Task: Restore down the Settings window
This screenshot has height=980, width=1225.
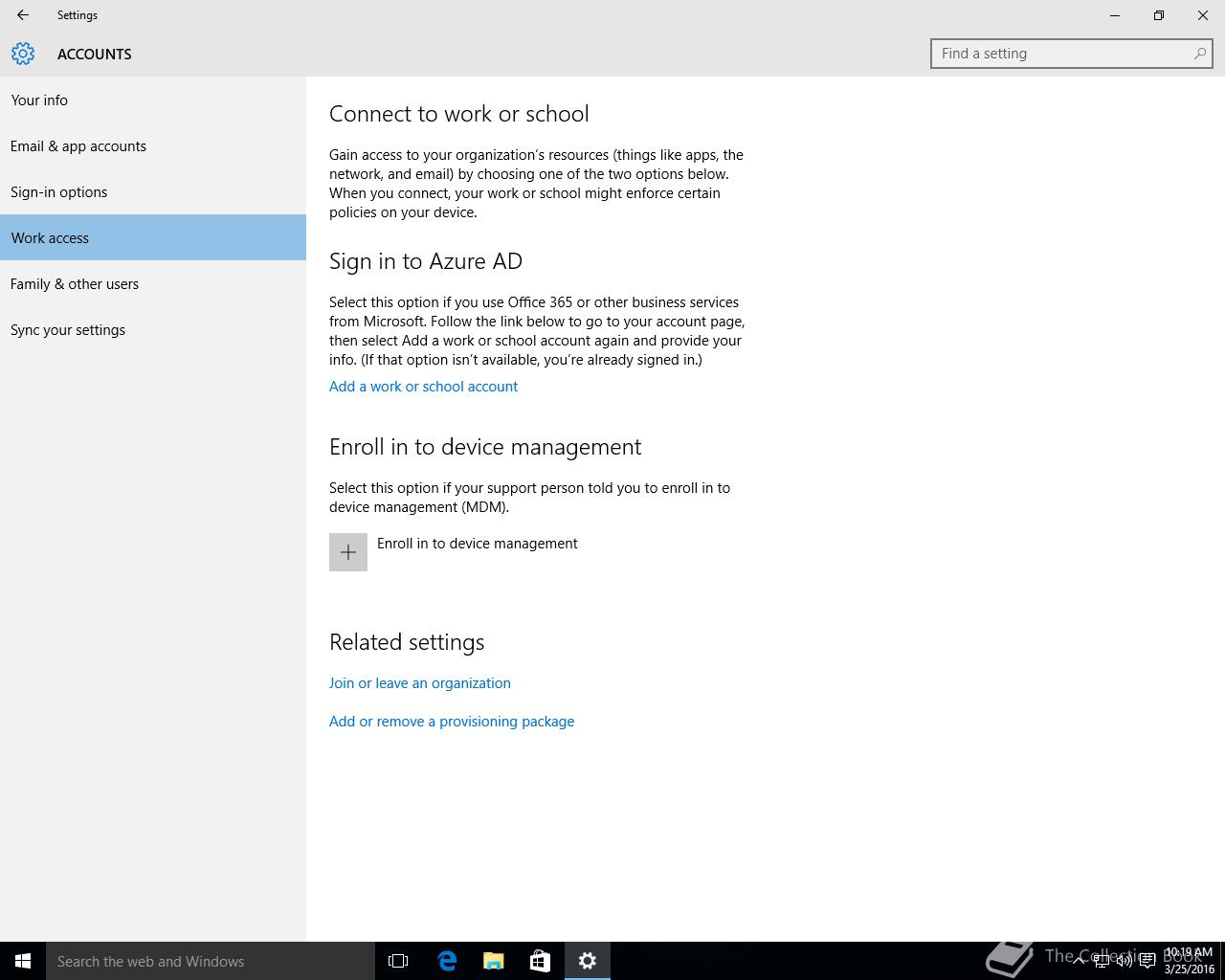Action: (x=1159, y=15)
